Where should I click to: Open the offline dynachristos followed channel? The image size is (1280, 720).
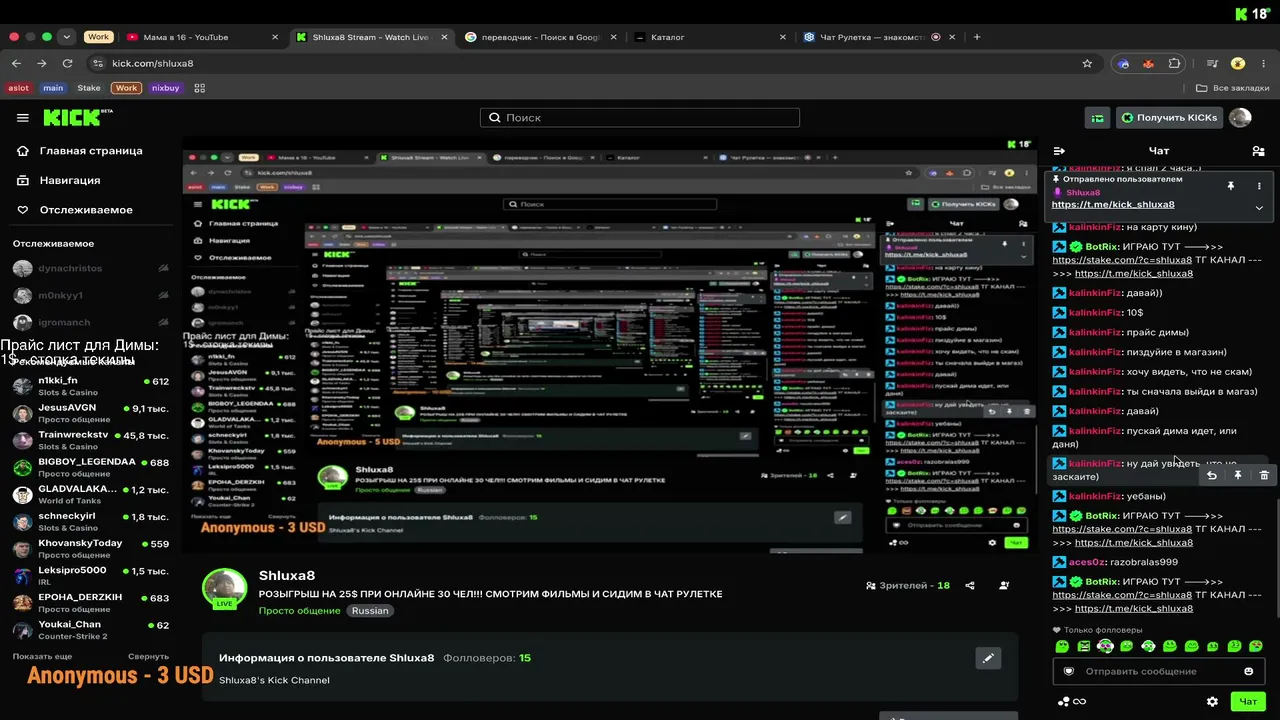pyautogui.click(x=90, y=269)
